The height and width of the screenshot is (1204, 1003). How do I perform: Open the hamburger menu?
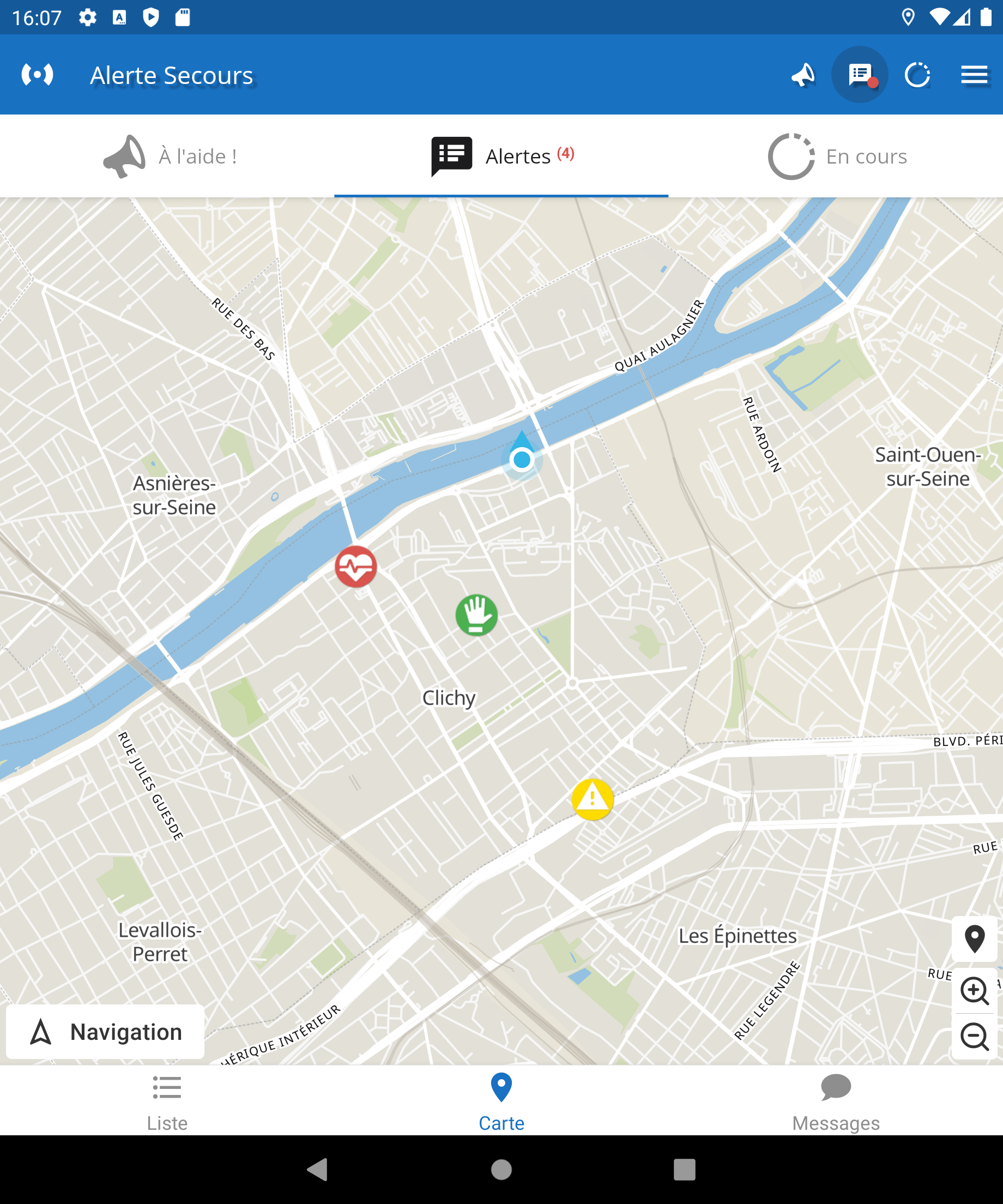pyautogui.click(x=974, y=75)
